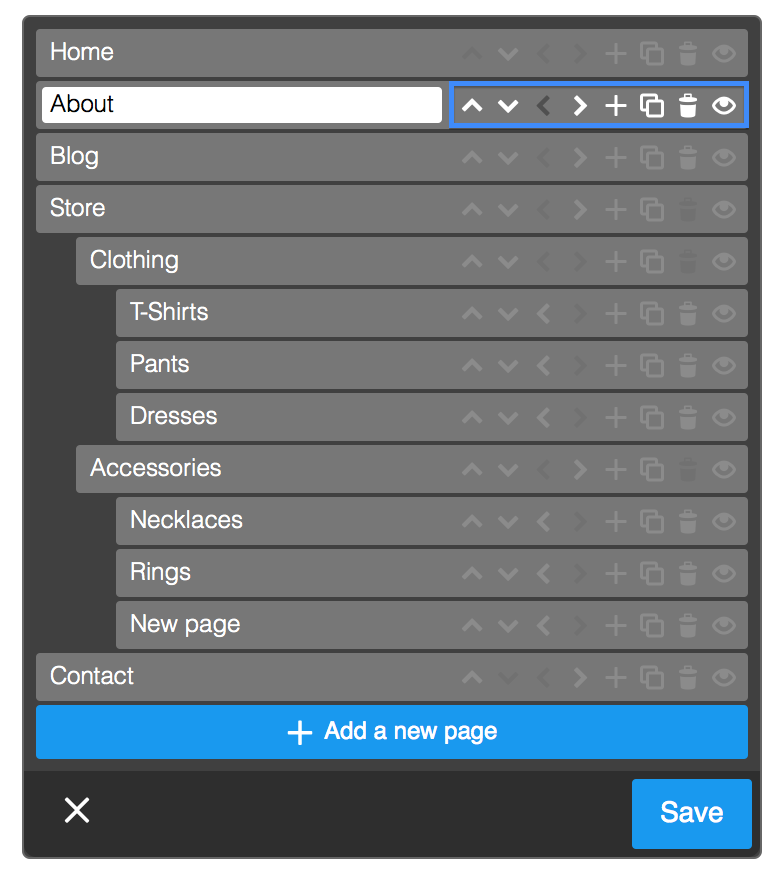This screenshot has width=780, height=876.
Task: Click the Add a new page button
Action: click(x=392, y=732)
